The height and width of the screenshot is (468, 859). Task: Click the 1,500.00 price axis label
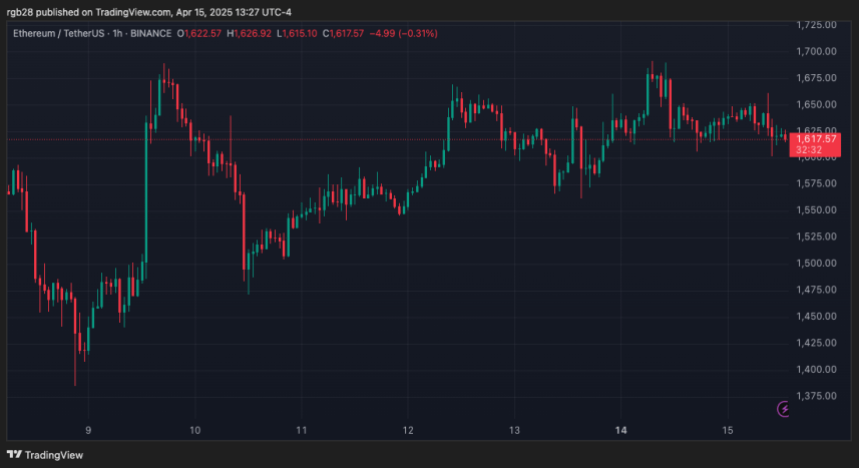click(x=820, y=263)
